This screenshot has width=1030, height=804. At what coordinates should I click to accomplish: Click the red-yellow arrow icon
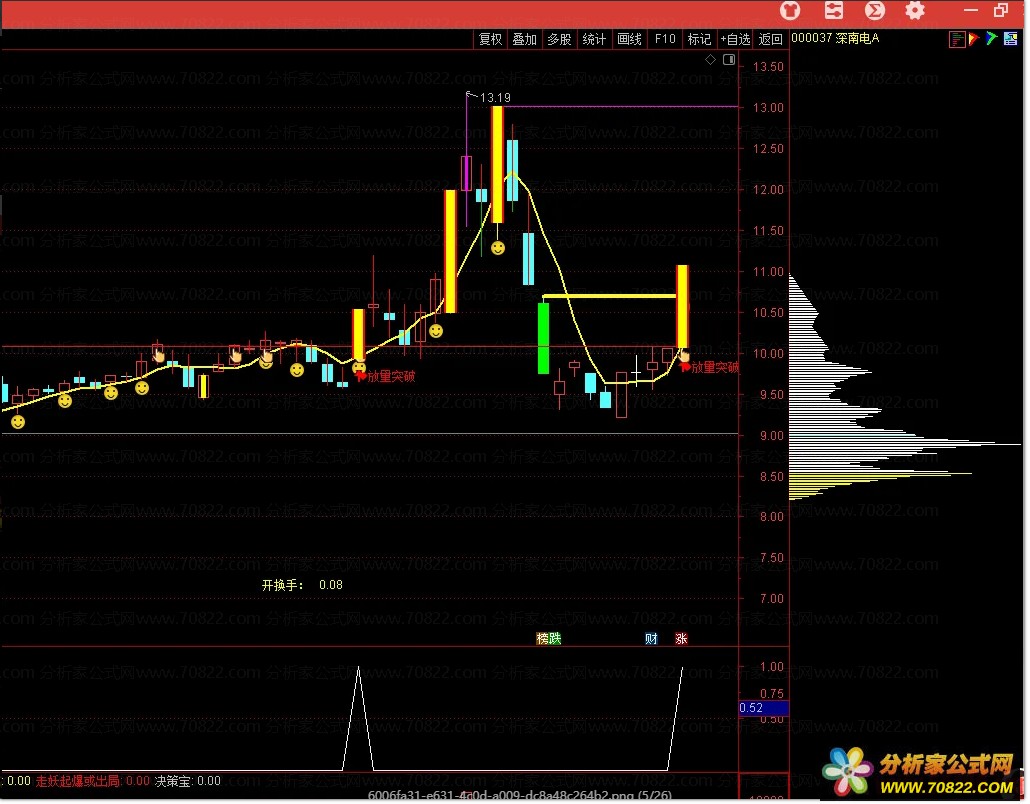(974, 39)
